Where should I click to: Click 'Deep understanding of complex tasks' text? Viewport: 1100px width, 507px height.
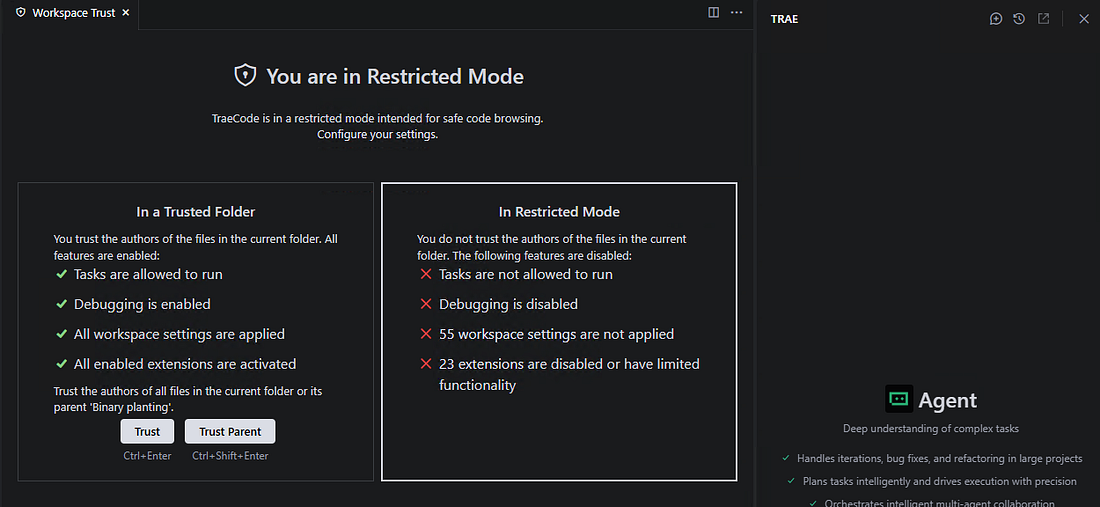click(931, 428)
